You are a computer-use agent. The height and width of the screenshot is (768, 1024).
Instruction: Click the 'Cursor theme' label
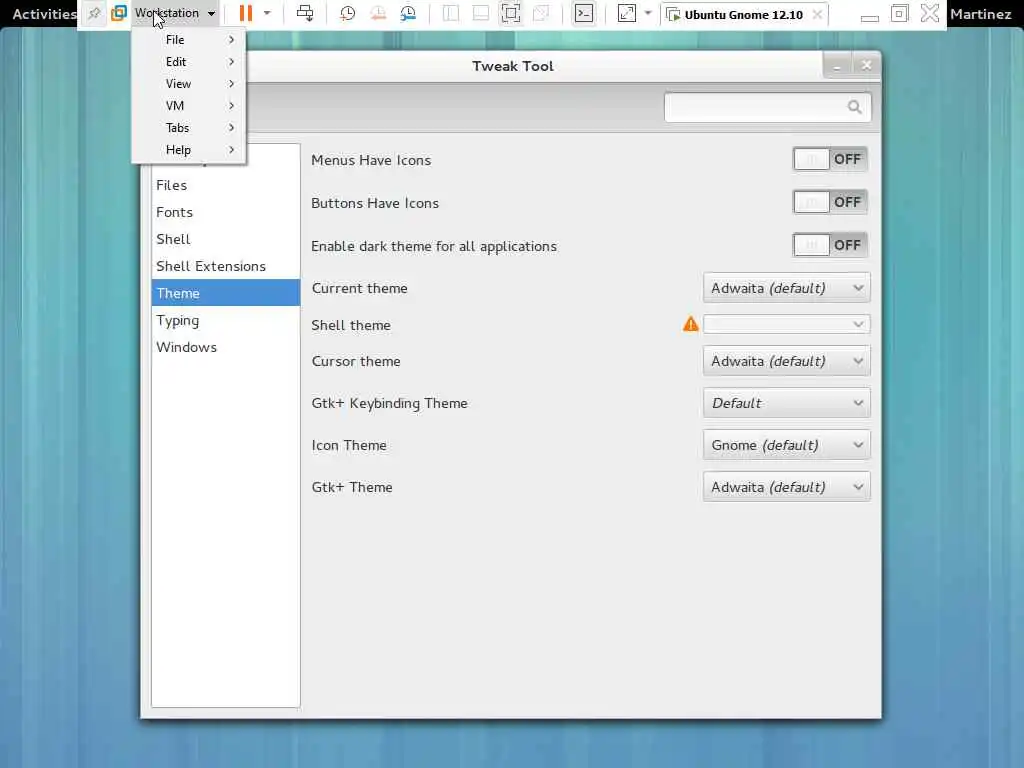[356, 361]
